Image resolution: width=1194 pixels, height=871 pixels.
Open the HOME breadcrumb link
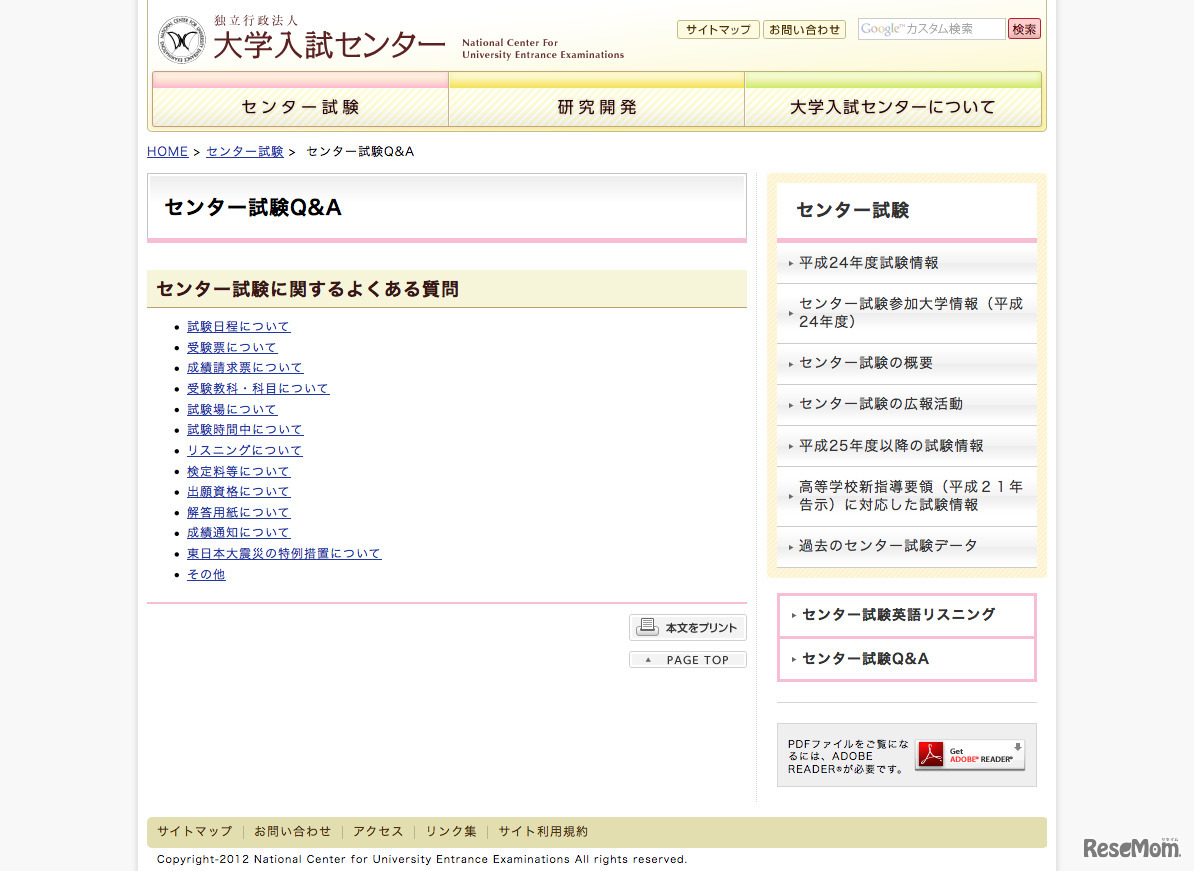click(166, 151)
